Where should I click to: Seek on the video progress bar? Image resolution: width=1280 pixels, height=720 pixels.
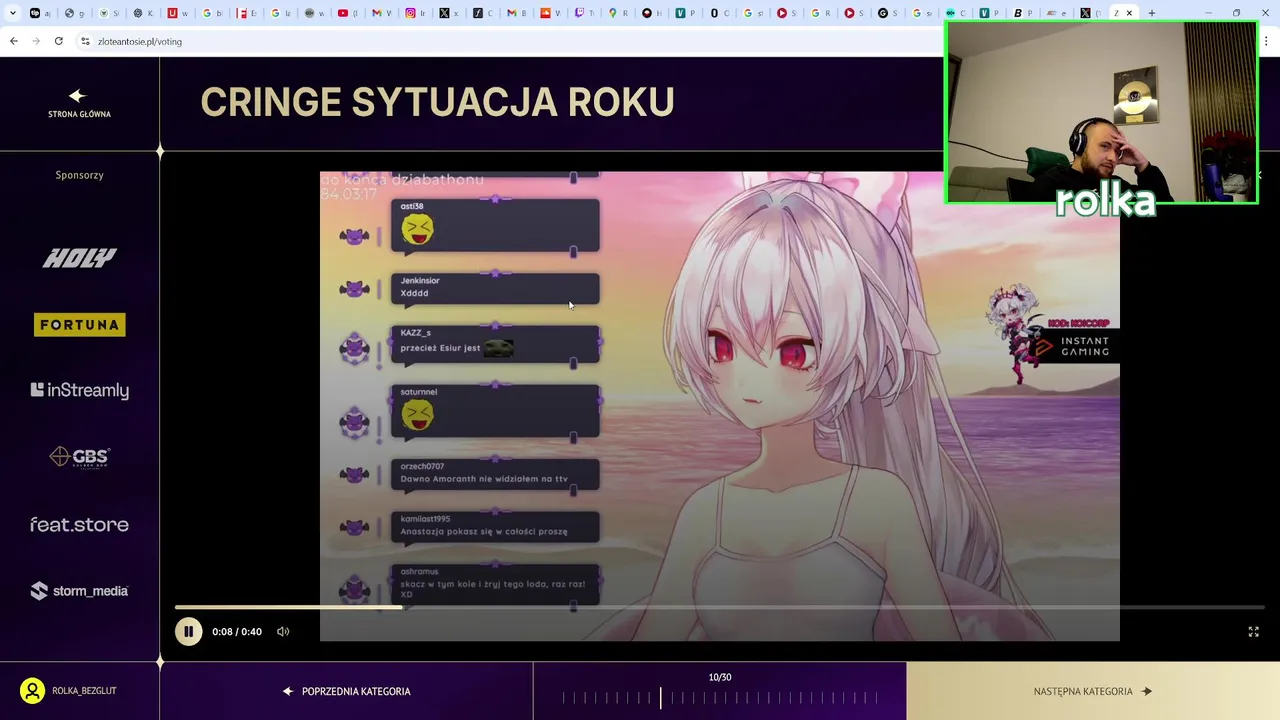pos(720,607)
